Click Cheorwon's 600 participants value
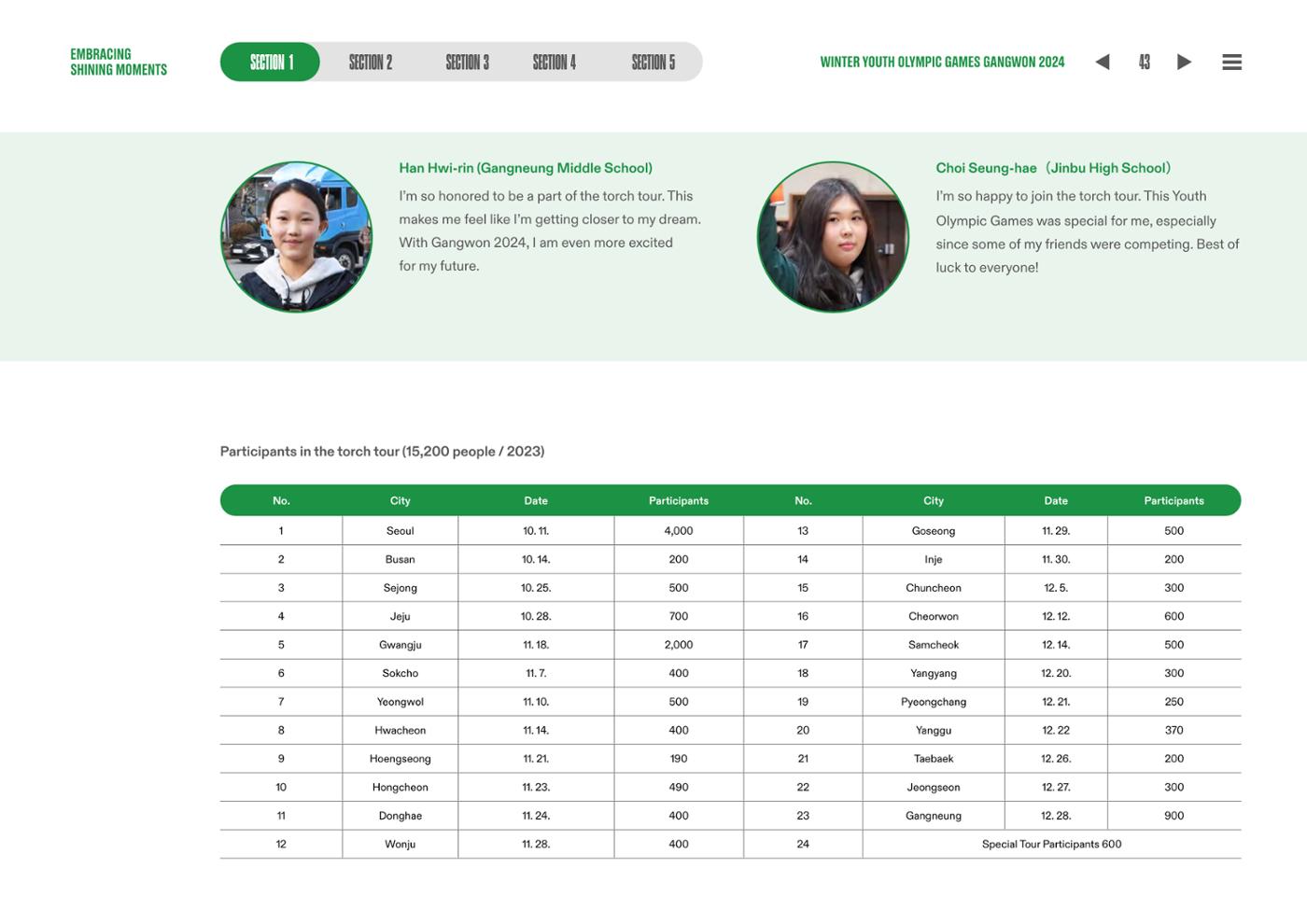 tap(1174, 616)
